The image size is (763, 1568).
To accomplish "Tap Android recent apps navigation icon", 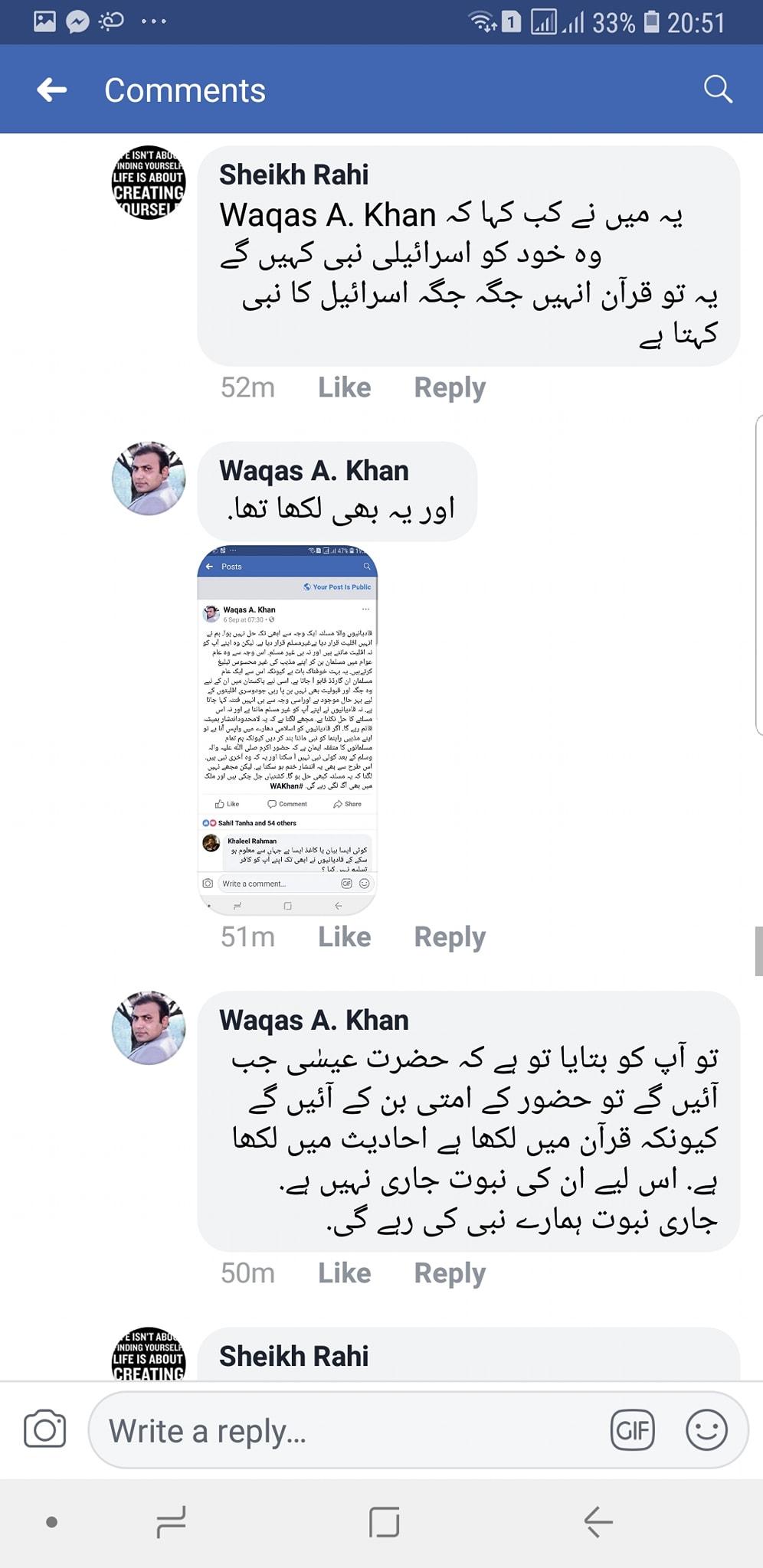I will click(x=171, y=1522).
